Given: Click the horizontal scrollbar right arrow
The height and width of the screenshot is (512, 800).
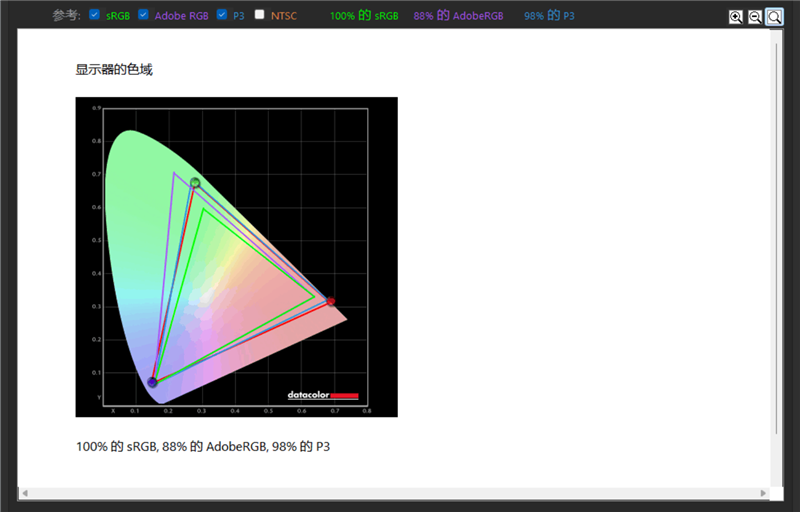Looking at the screenshot, I should click(763, 493).
